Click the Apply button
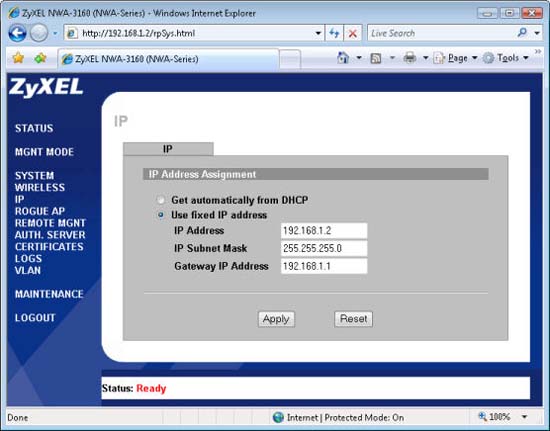550x431 pixels. 276,319
